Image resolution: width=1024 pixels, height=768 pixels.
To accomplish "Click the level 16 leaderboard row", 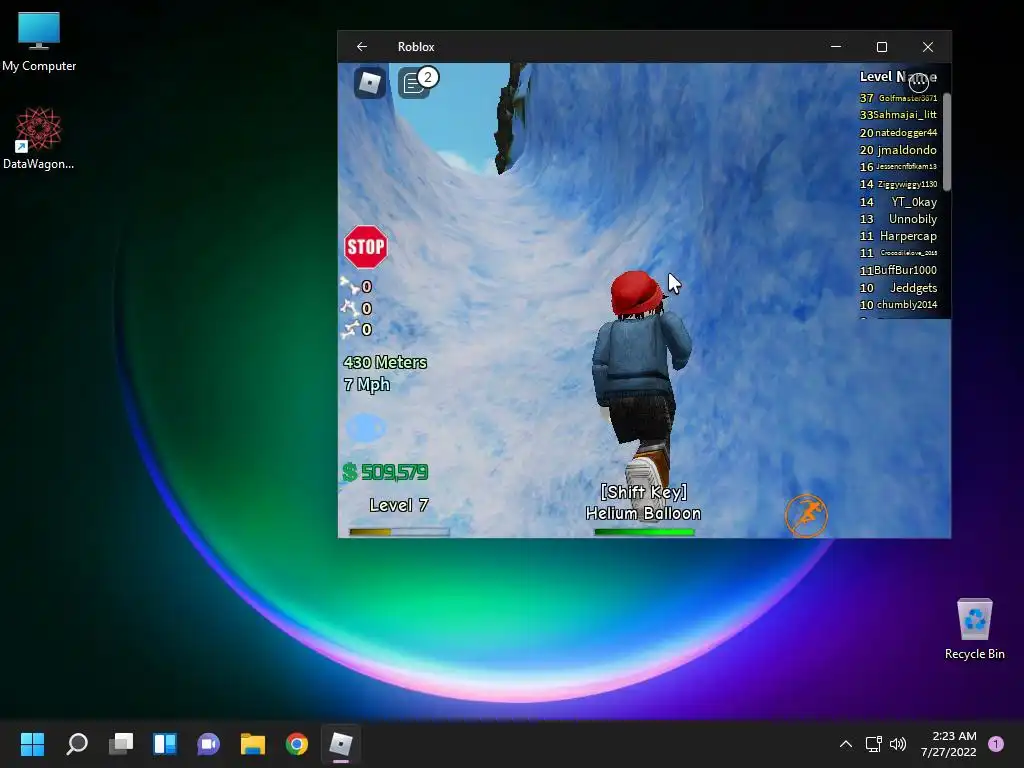I will pyautogui.click(x=898, y=167).
